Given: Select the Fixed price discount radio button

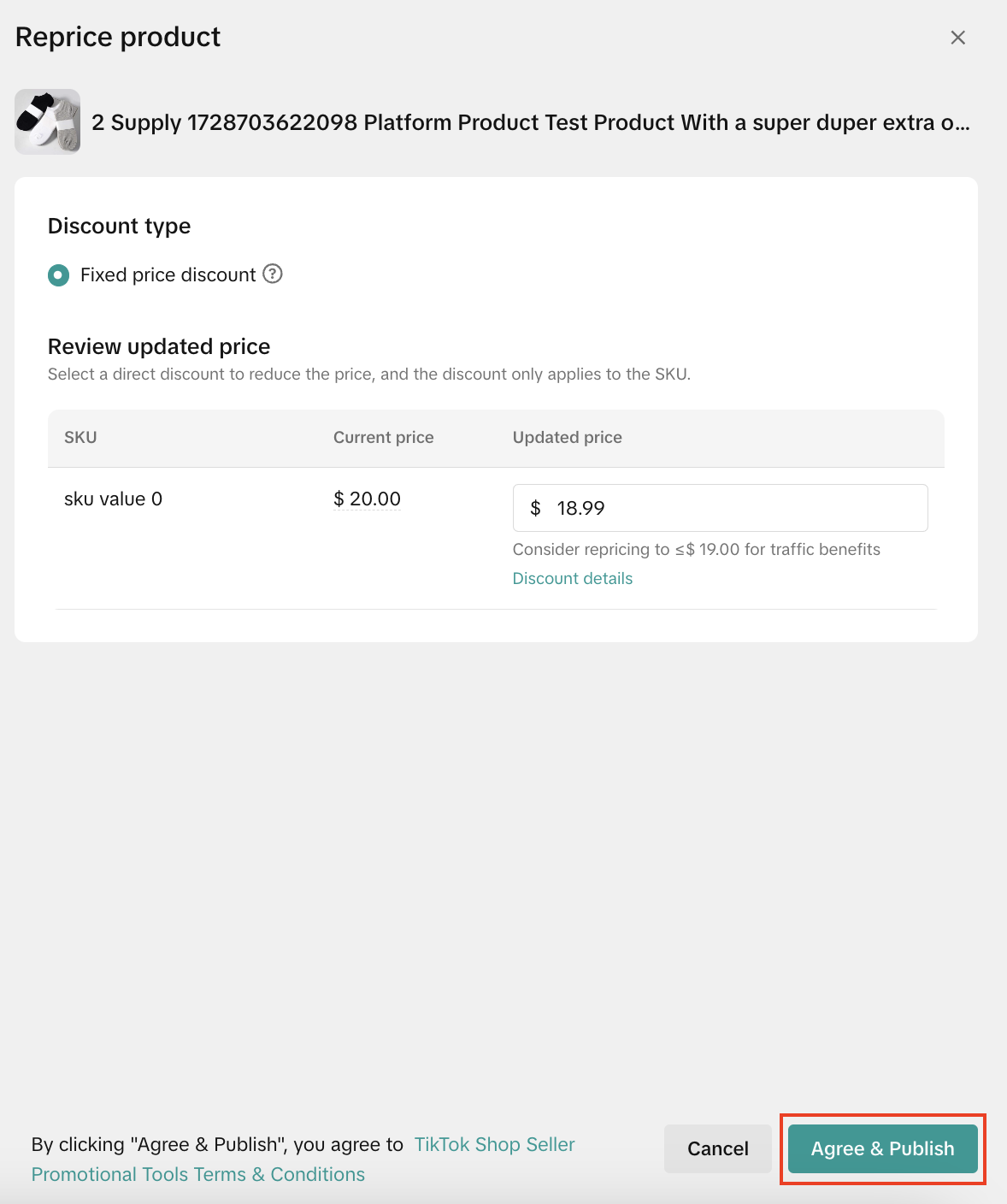Looking at the screenshot, I should [x=58, y=274].
